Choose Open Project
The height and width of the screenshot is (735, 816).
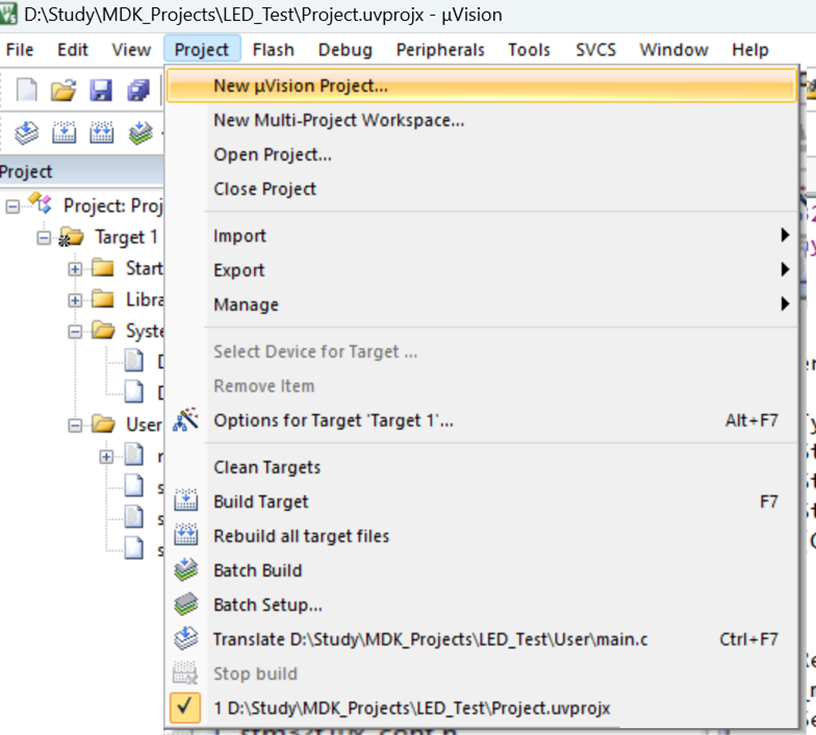(481, 155)
